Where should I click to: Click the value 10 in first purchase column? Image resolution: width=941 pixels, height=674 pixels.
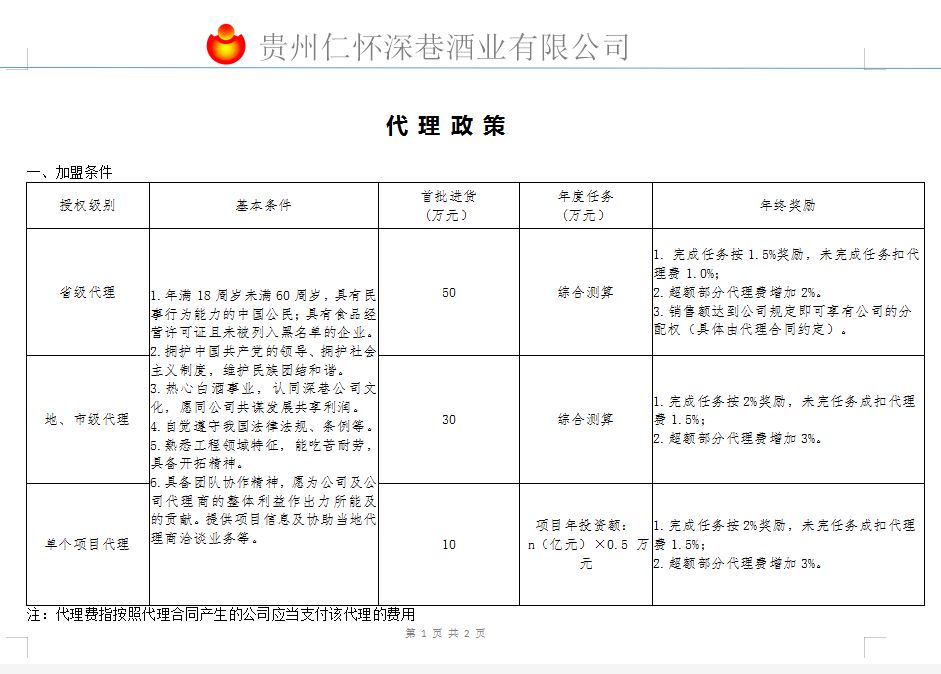pos(448,544)
